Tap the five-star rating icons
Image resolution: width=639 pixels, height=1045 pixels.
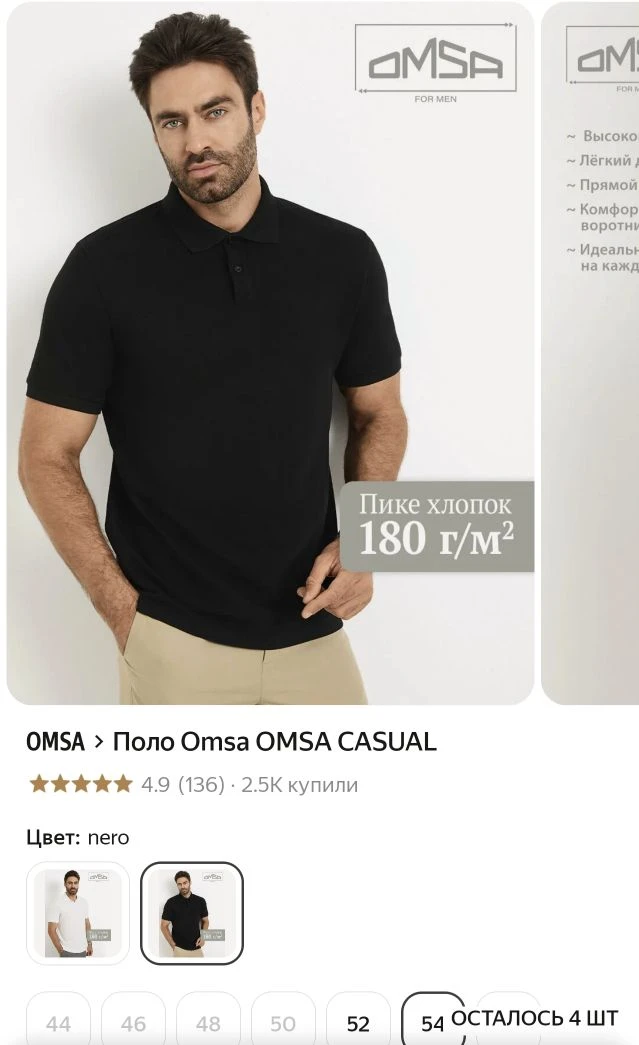coord(80,784)
